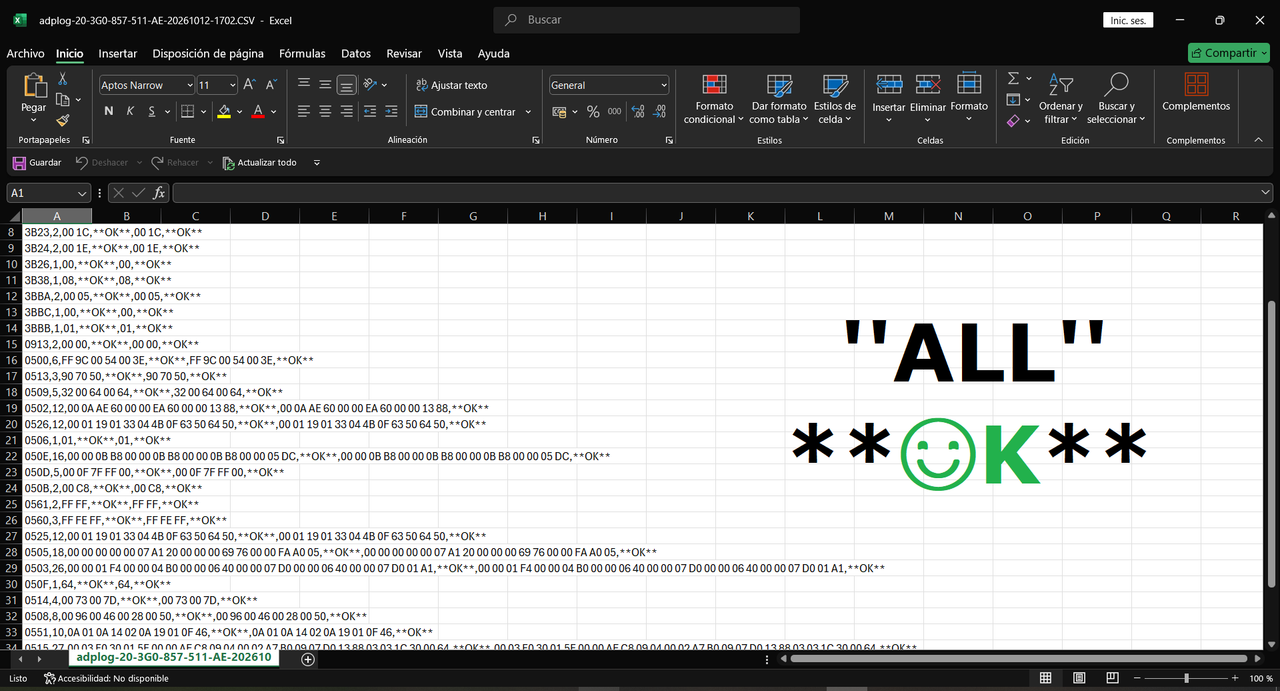Click the Inic. ses. sign-in button
Viewport: 1280px width, 691px height.
(x=1129, y=20)
